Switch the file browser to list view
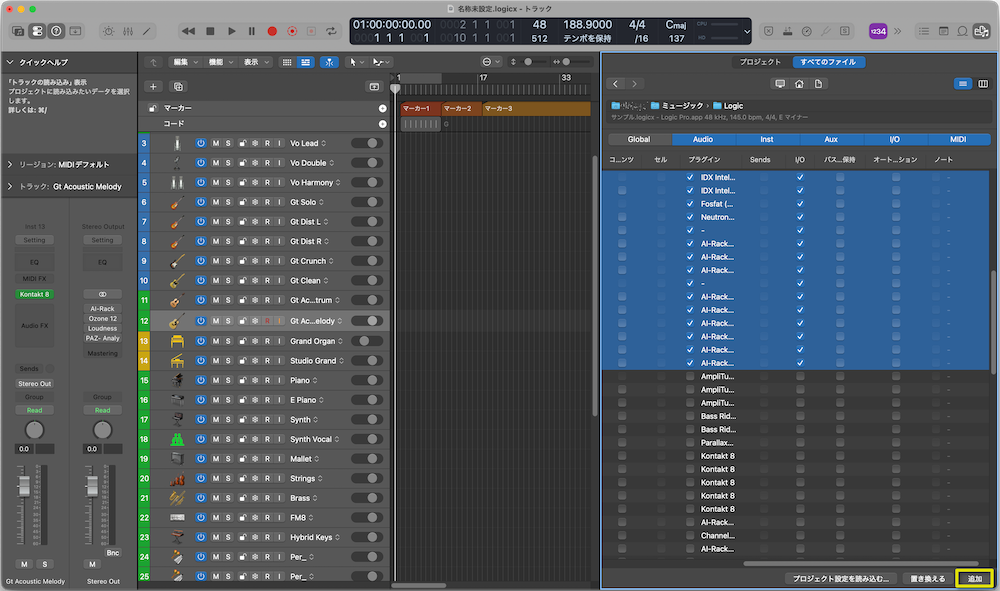Viewport: 1000px width, 591px height. coord(963,84)
